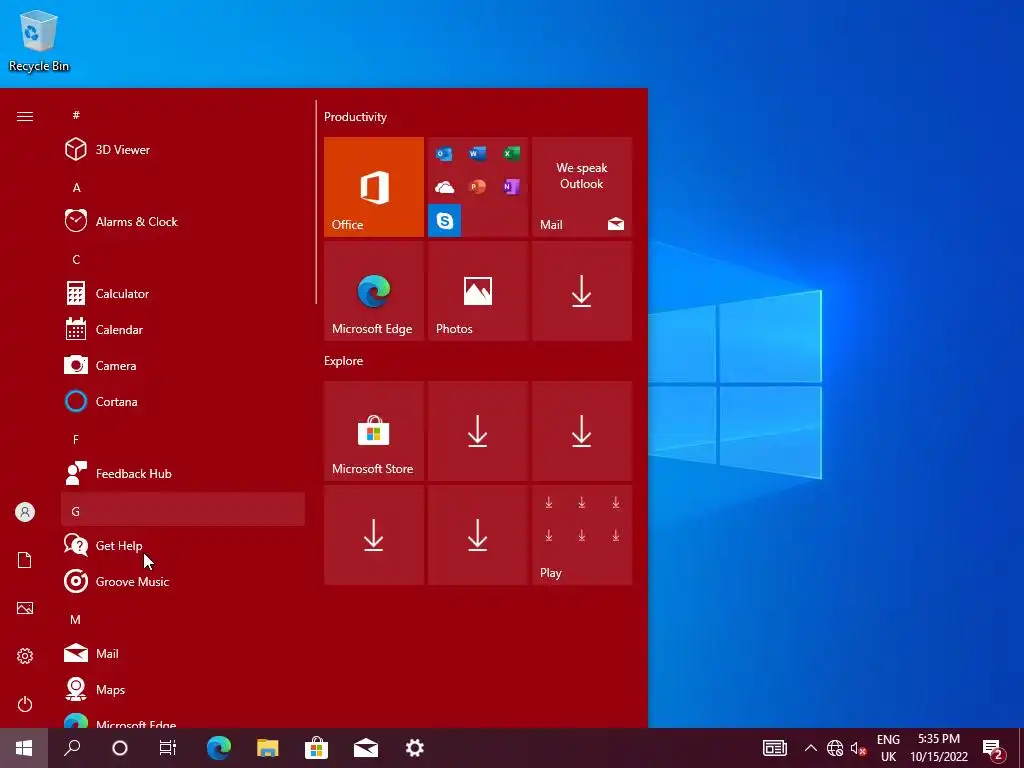This screenshot has width=1024, height=768.
Task: Open the Microsoft Store tile
Action: tap(374, 431)
